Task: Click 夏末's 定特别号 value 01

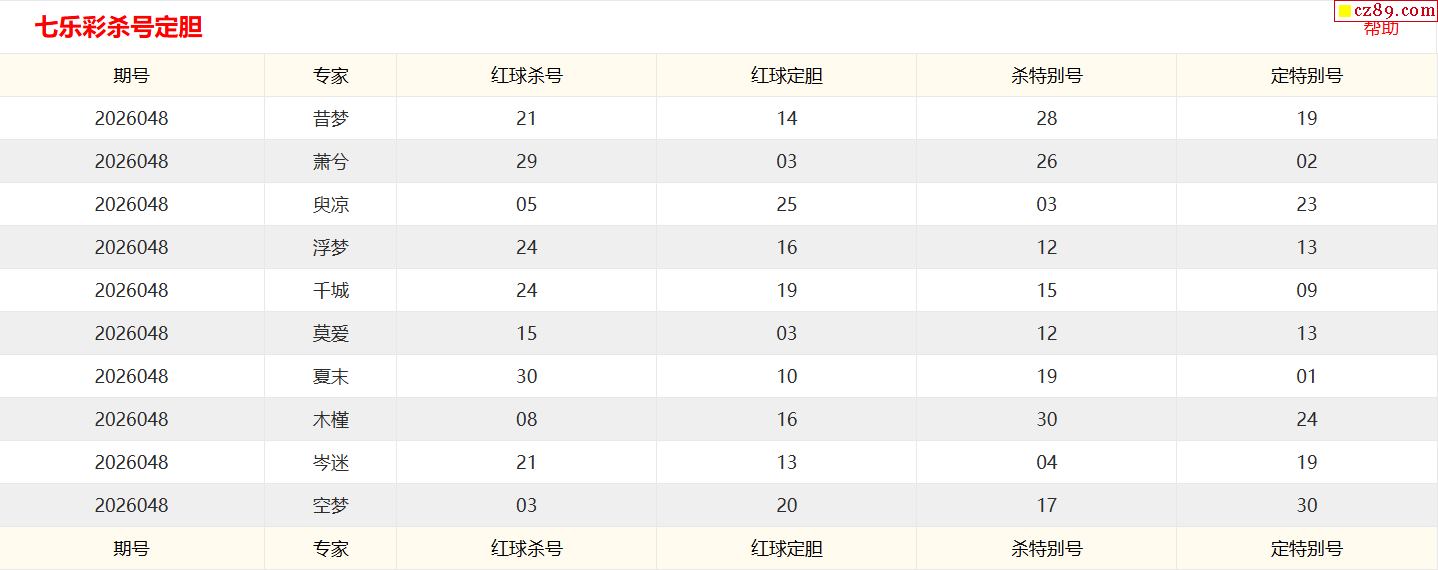Action: click(x=1306, y=377)
